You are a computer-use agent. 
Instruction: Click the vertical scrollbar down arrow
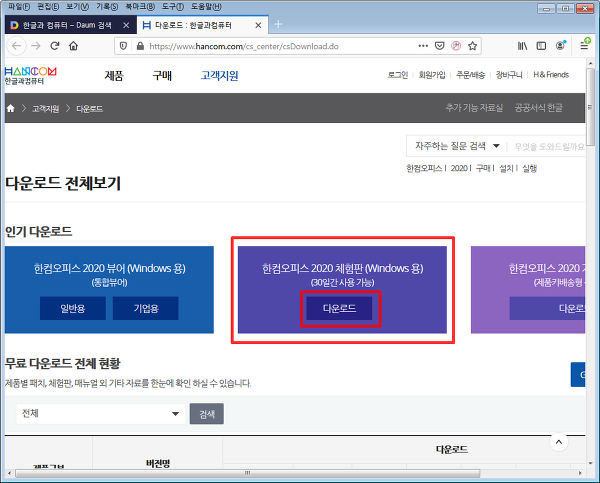590,463
